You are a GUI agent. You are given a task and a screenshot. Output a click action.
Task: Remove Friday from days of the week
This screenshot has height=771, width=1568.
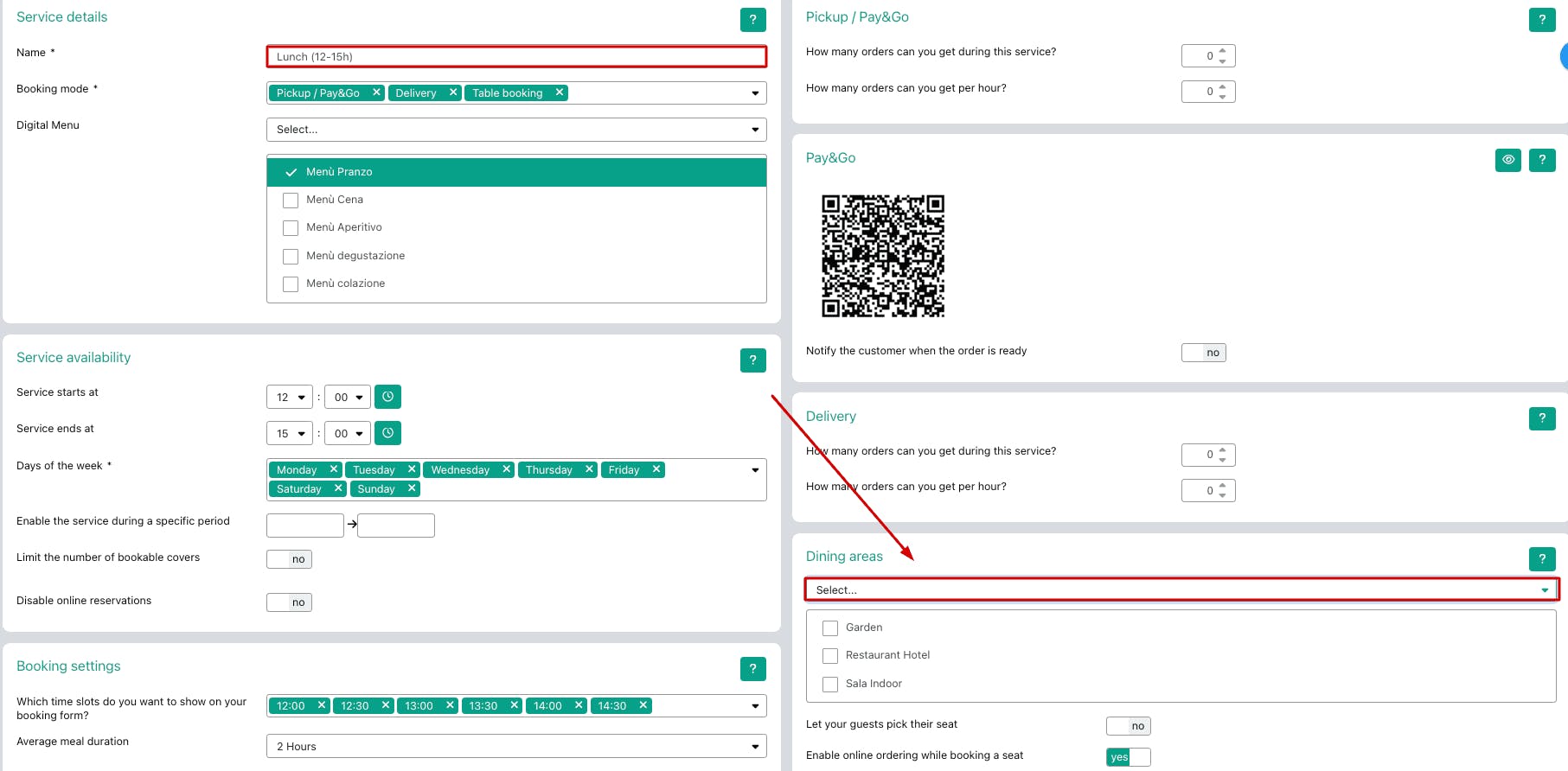656,469
